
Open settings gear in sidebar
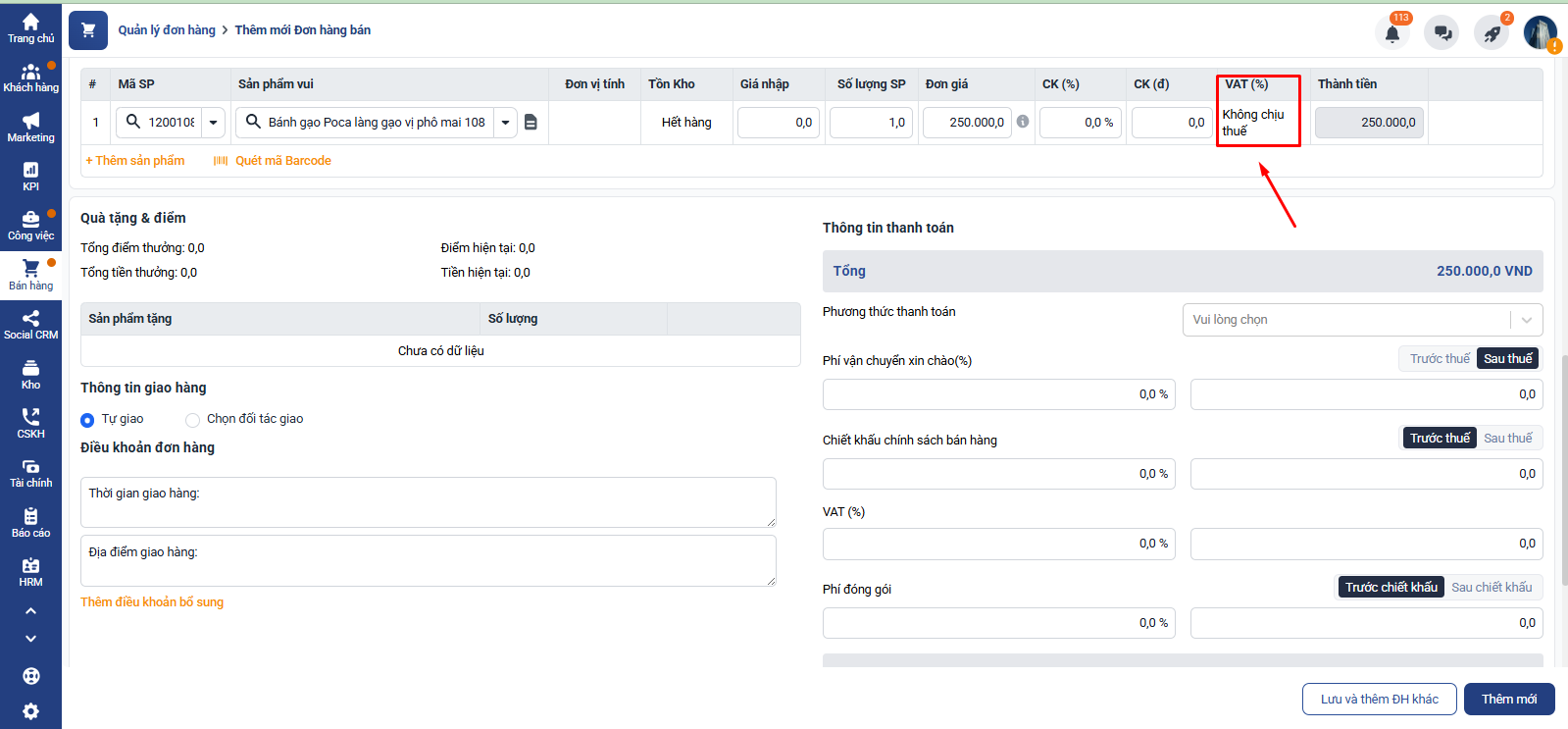(x=30, y=711)
